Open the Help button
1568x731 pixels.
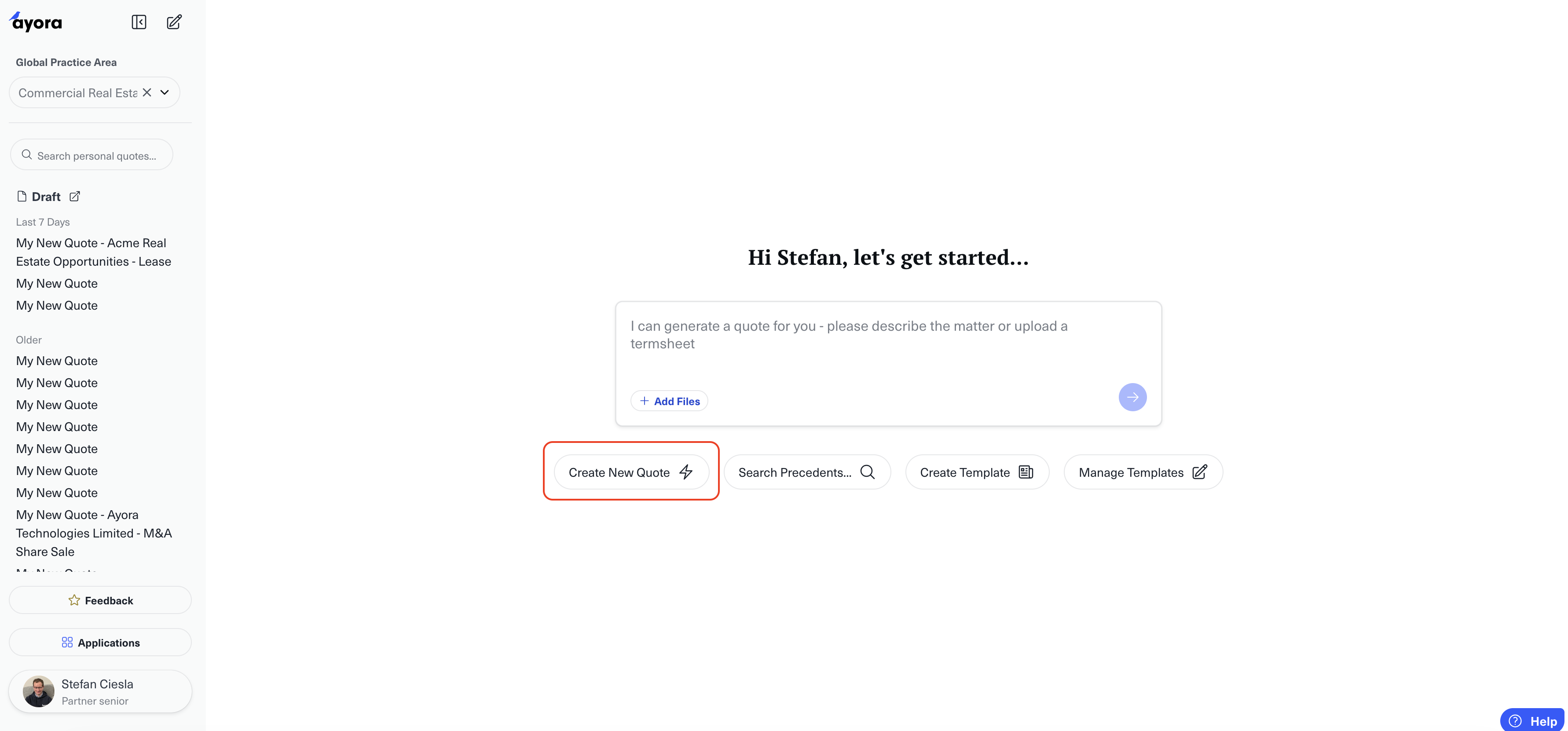pos(1533,721)
